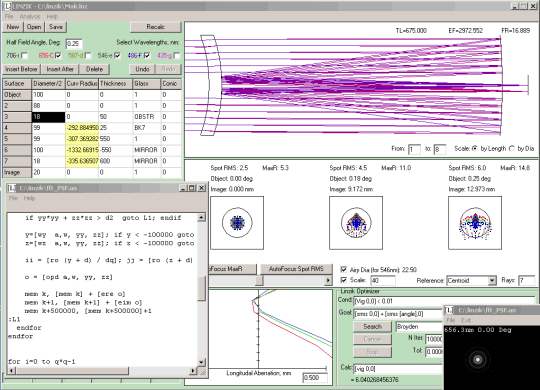
Task: Toggle the 656-C wavelength checkbox
Action: tap(58, 55)
